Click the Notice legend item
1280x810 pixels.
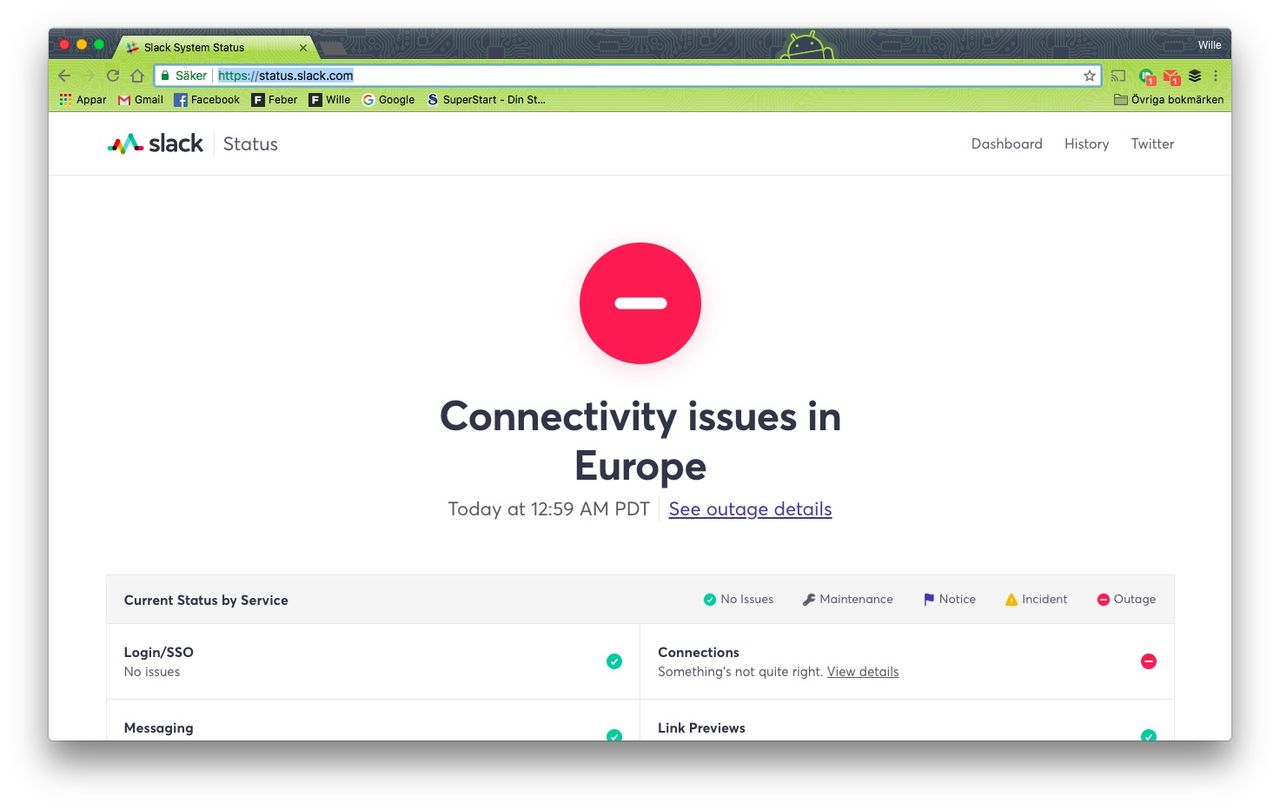(949, 599)
